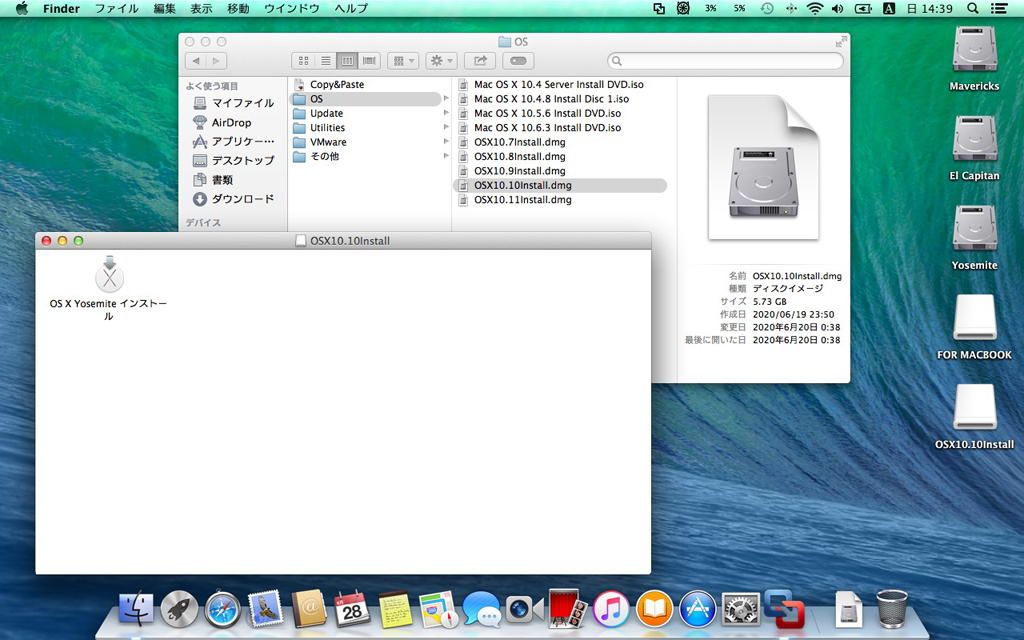Open Notes icon in Dock
This screenshot has width=1024, height=640.
pyautogui.click(x=395, y=609)
